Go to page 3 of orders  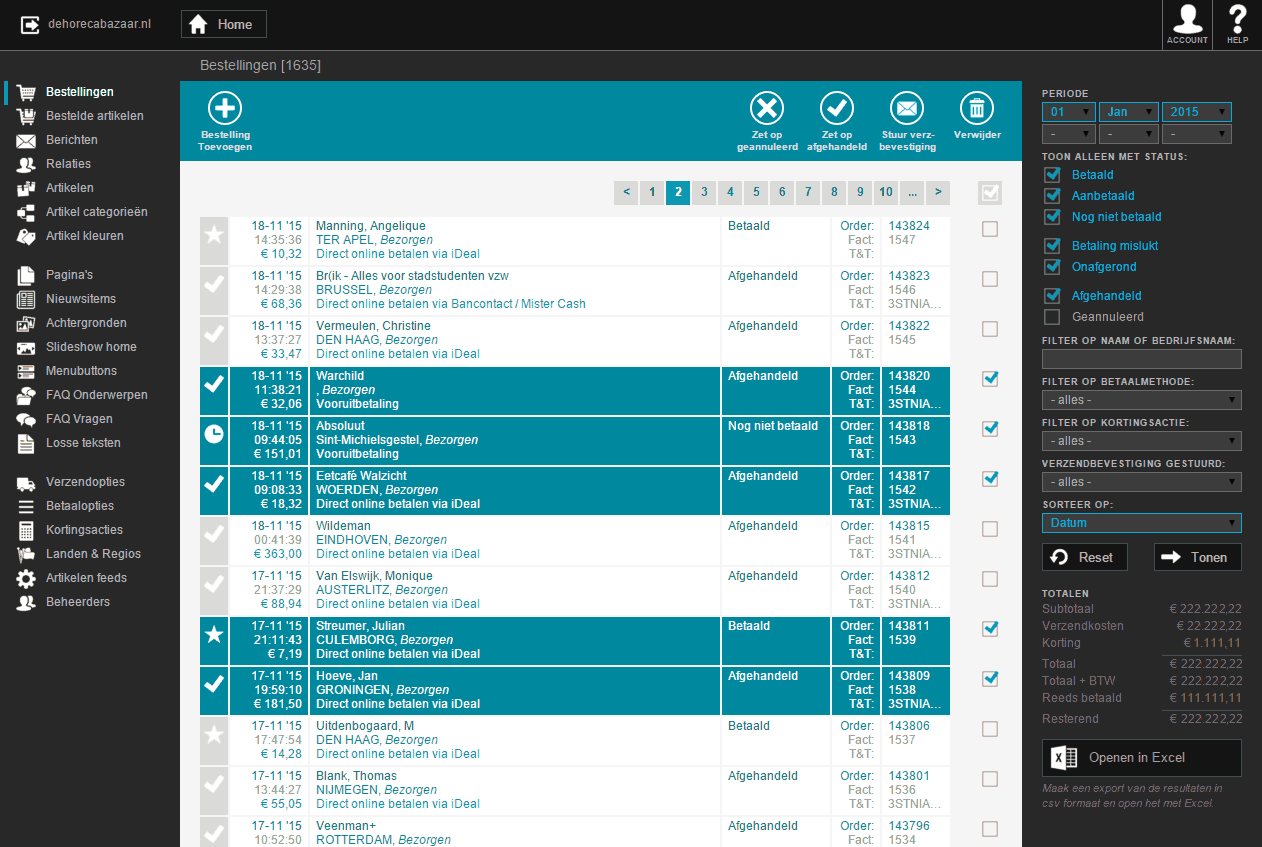pyautogui.click(x=704, y=192)
